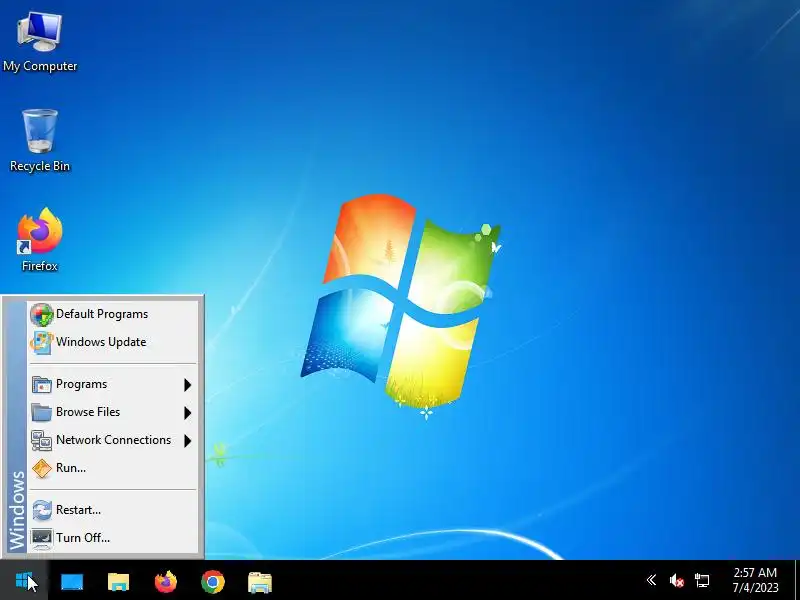Click the Network Connections menu entry
The image size is (800, 600).
113,440
